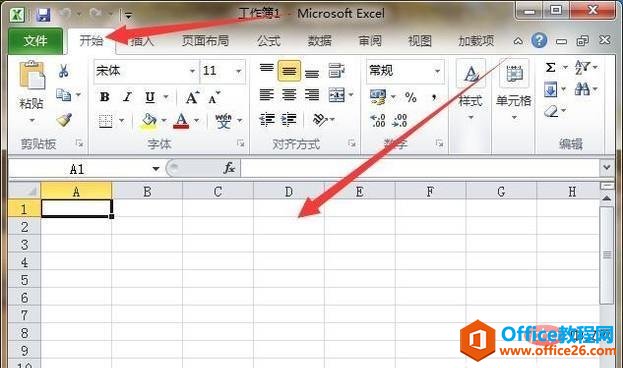The image size is (623, 368).
Task: Open the 文件 (File) tab
Action: 35,41
